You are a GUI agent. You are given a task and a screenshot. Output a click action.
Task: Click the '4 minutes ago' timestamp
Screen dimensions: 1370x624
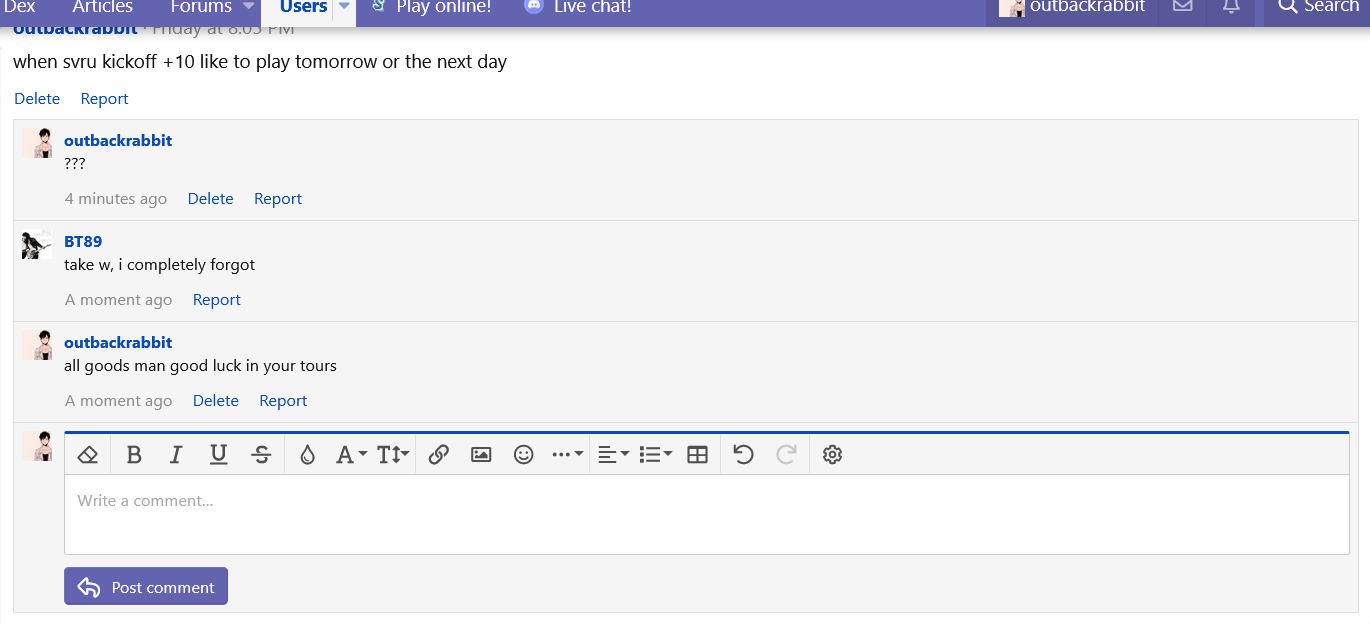click(116, 199)
